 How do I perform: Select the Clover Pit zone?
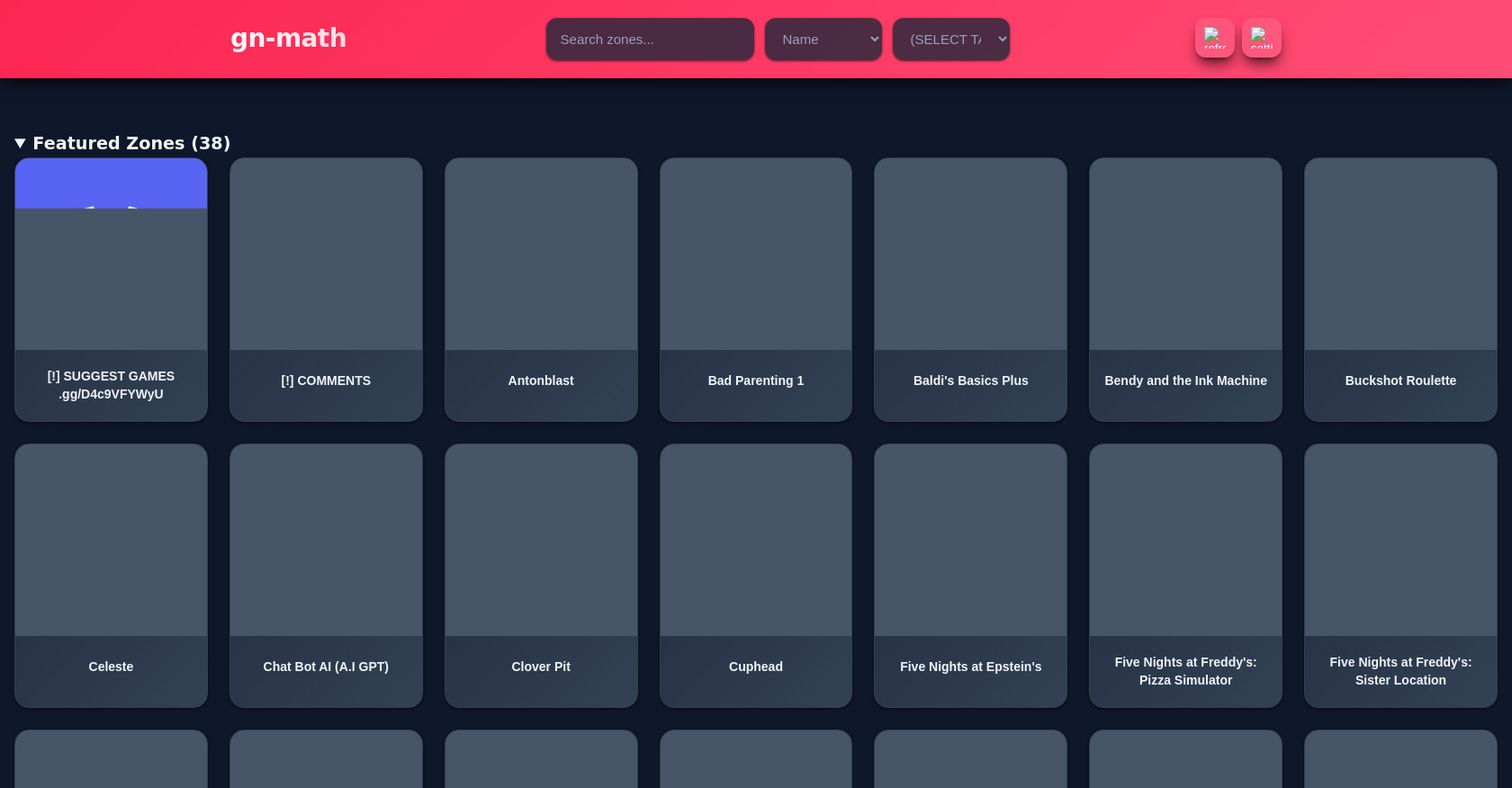tap(541, 576)
